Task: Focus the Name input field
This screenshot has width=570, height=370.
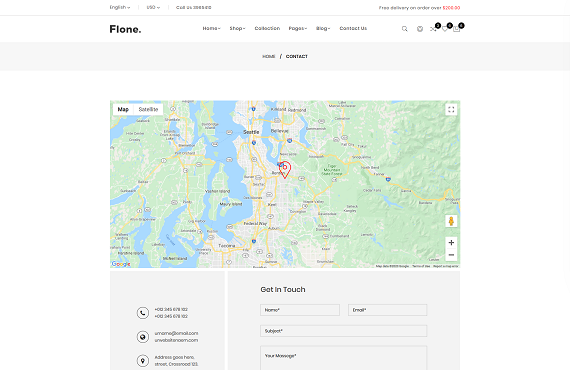Action: (x=300, y=310)
